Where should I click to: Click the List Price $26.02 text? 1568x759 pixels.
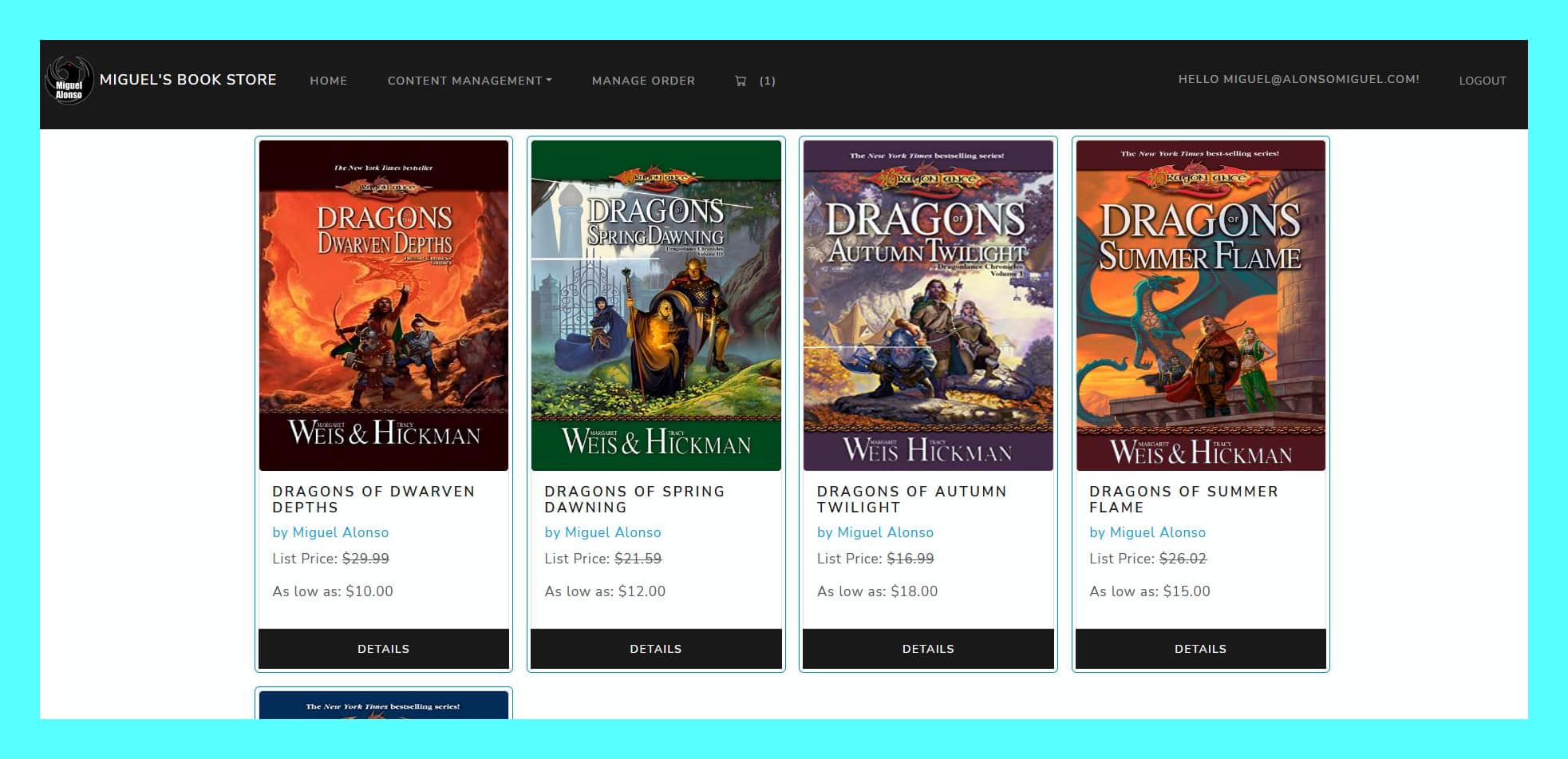[1148, 559]
